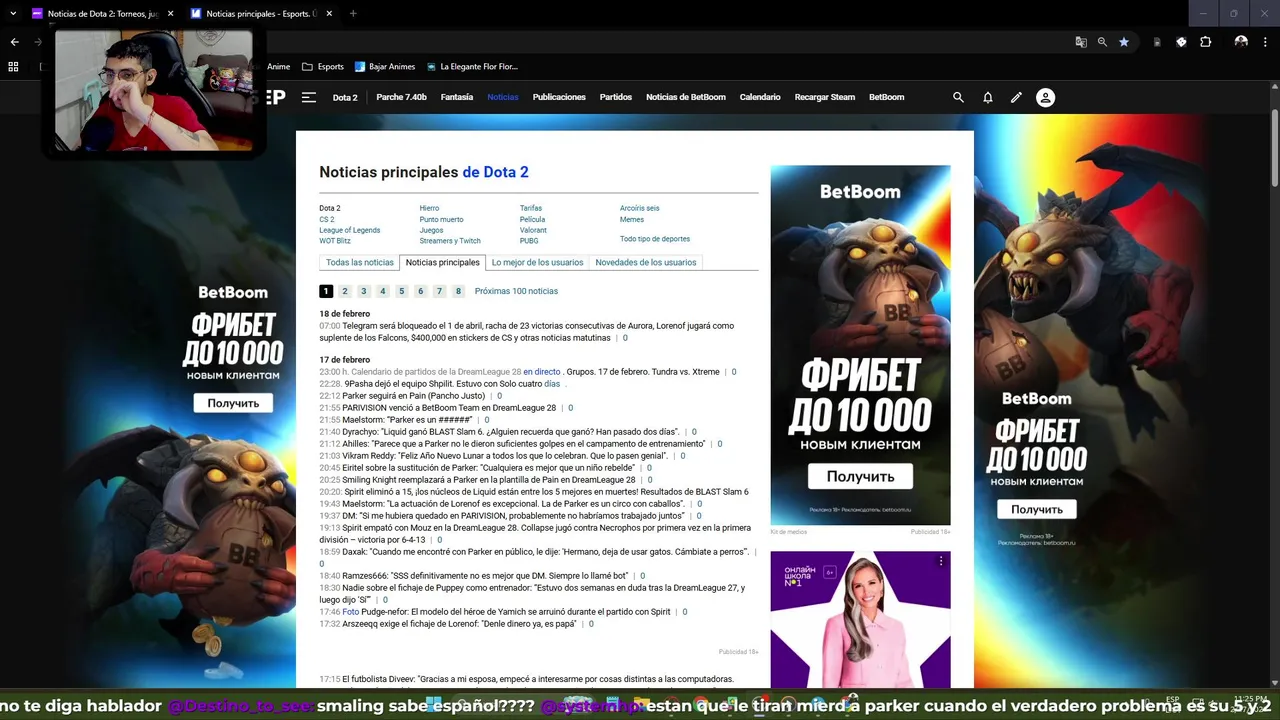The width and height of the screenshot is (1280, 720).
Task: Switch to 'Lo mejor de los usuarios' tab
Action: pos(537,262)
